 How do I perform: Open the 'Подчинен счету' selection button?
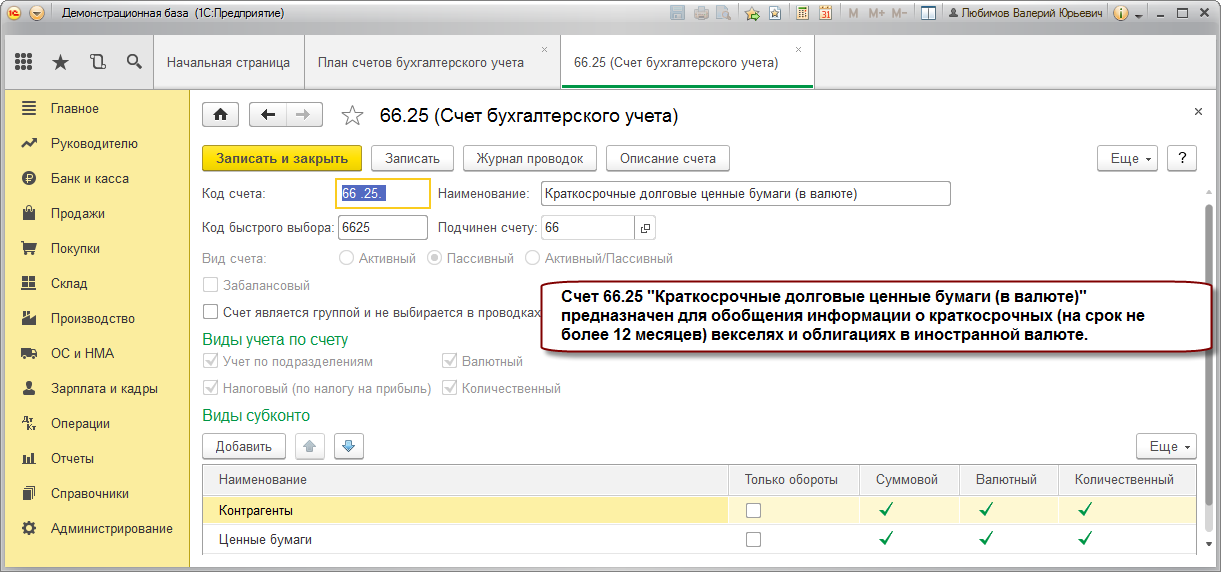(x=645, y=228)
